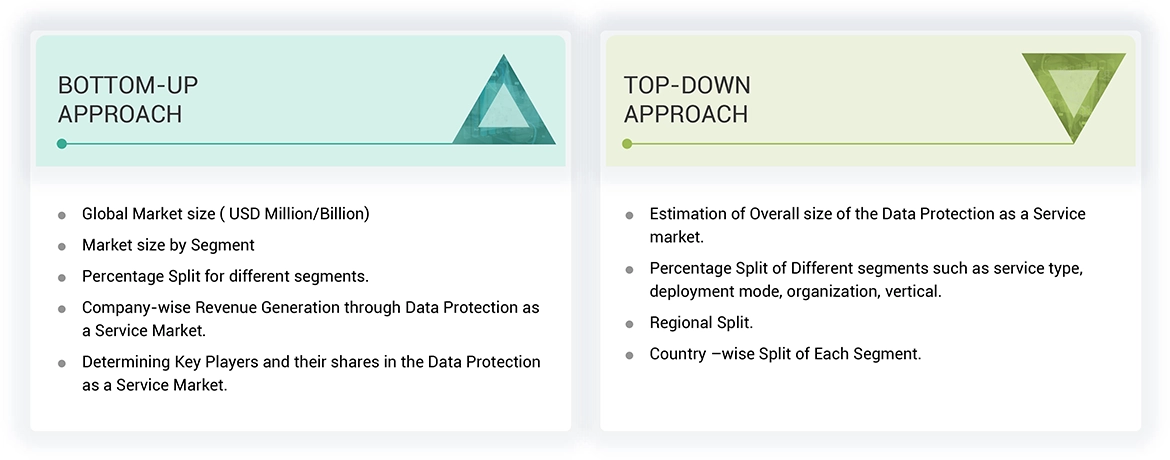The height and width of the screenshot is (460, 1170).
Task: Select the Top-Down Approach heading
Action: 687,99
